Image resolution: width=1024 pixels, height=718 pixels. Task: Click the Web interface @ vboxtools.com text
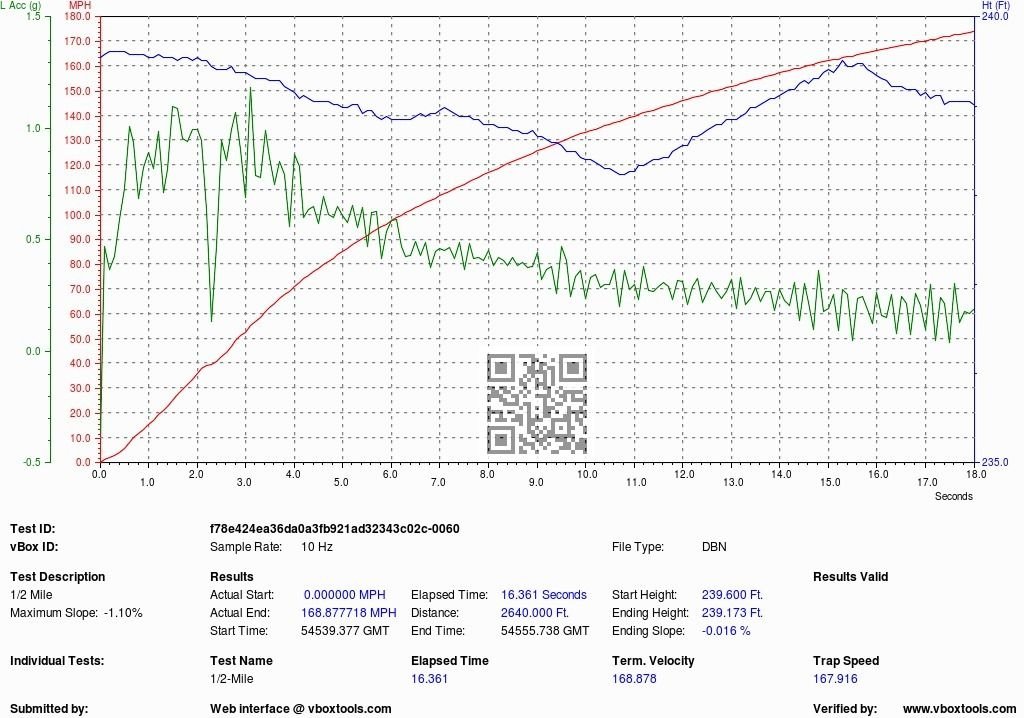(x=300, y=709)
